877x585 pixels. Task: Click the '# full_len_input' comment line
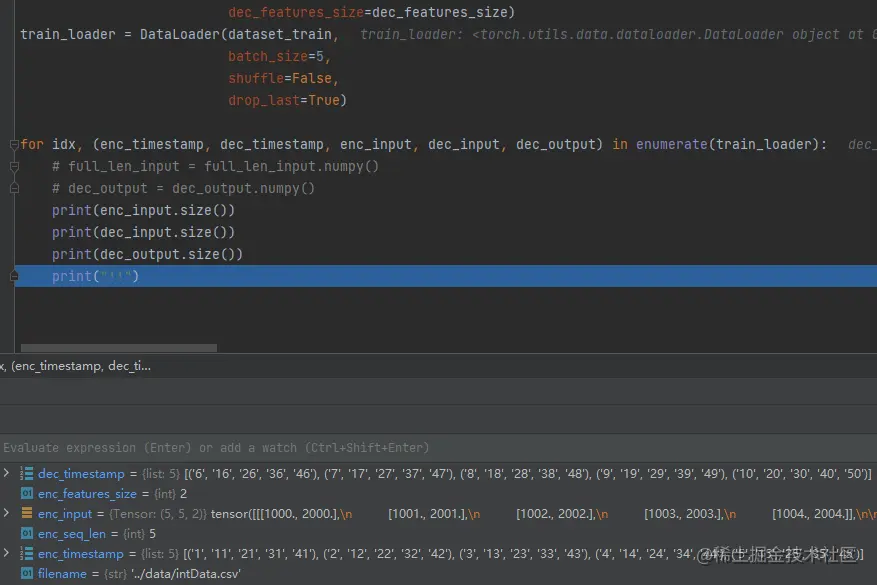point(215,167)
